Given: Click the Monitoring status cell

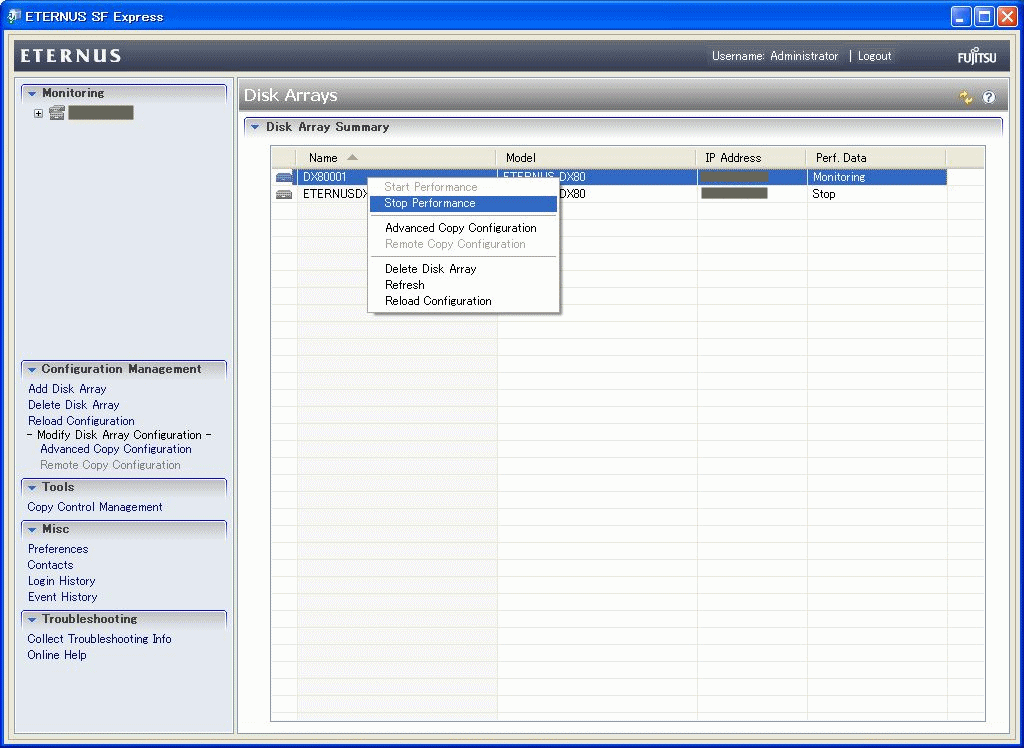Looking at the screenshot, I should [839, 177].
